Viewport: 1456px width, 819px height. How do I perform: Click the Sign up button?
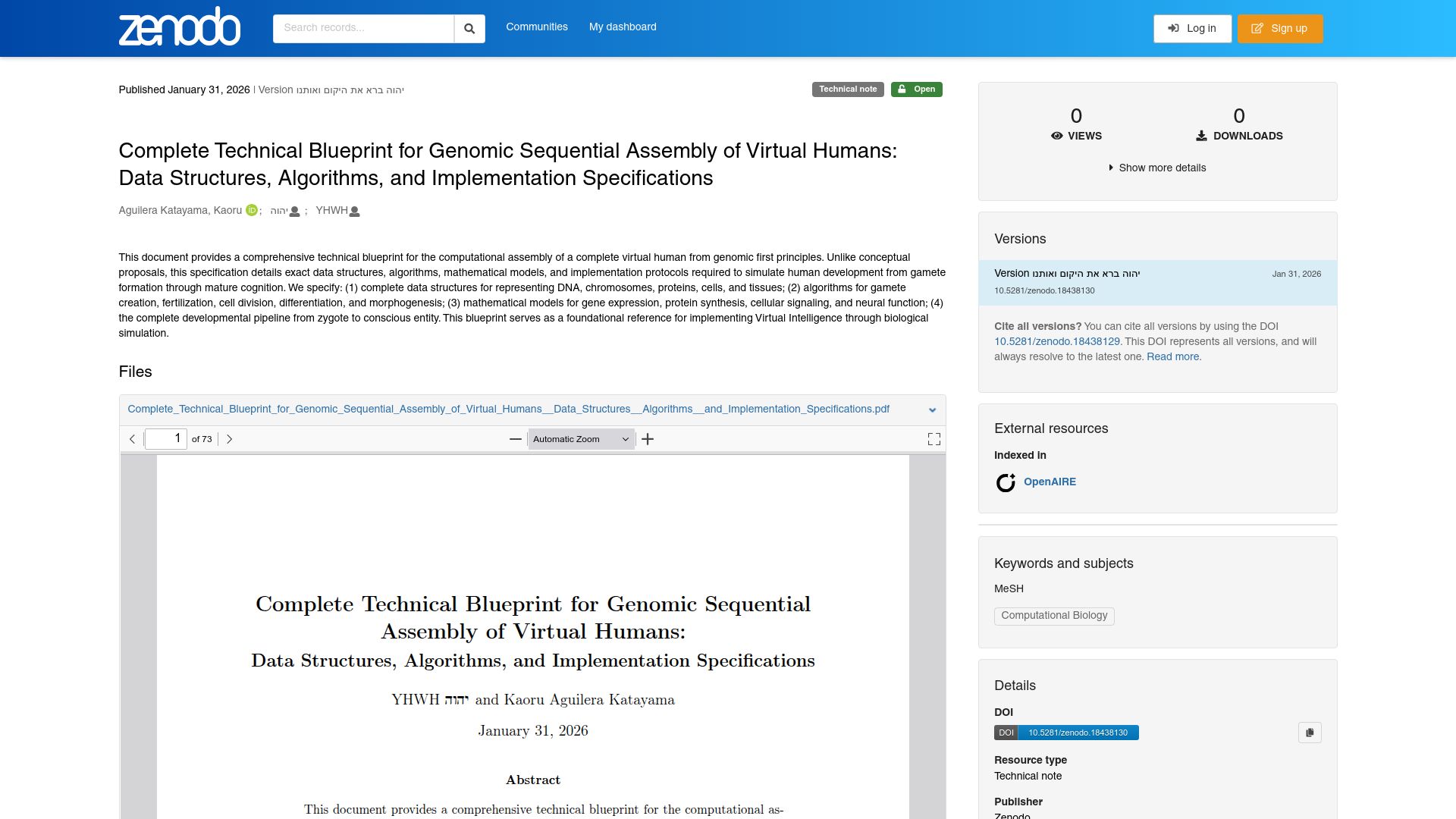[x=1280, y=29]
